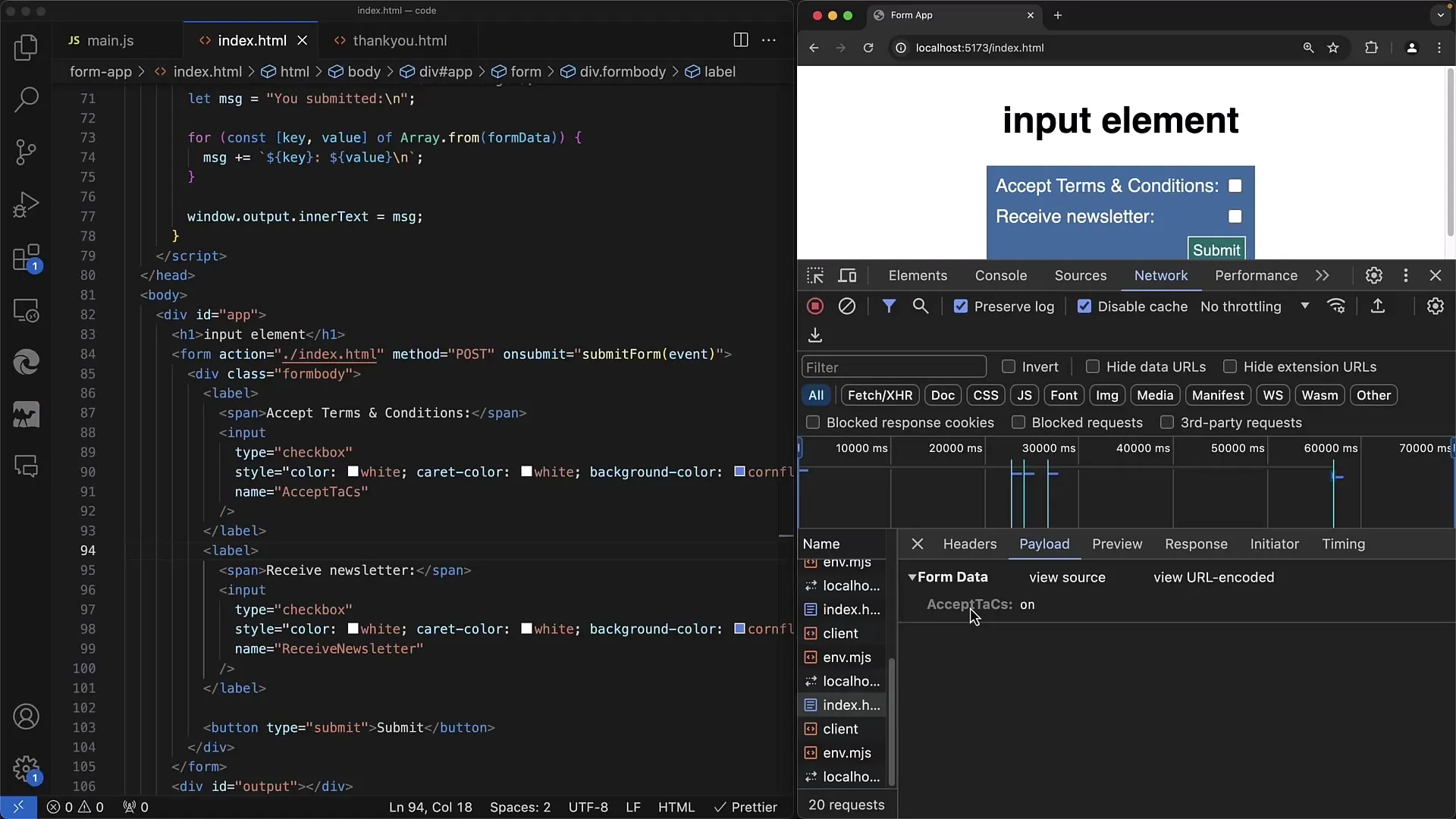Select the network search icon
Viewport: 1456px width, 819px height.
920,306
